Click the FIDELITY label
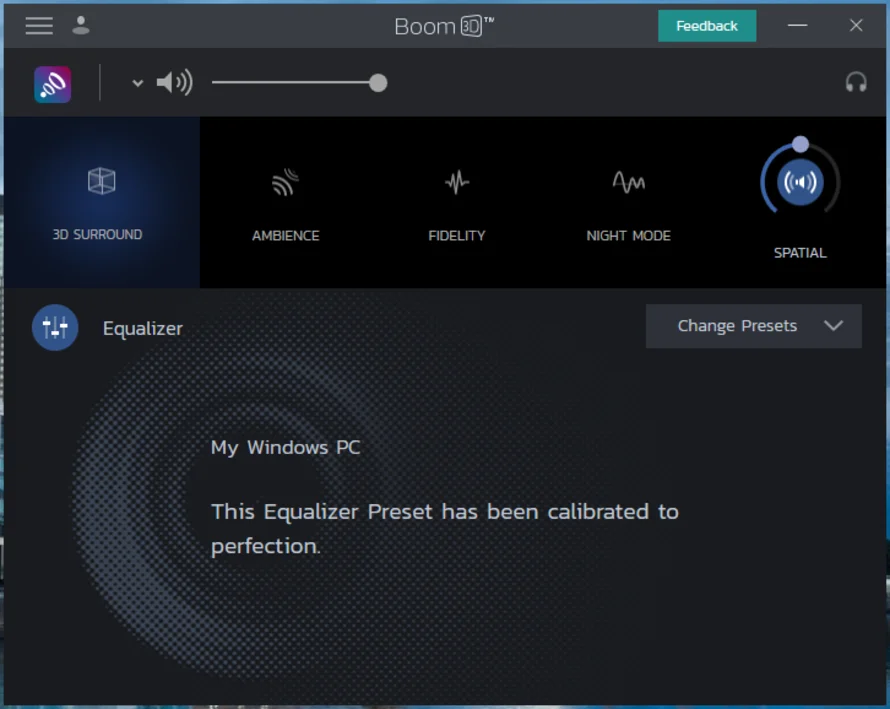This screenshot has width=890, height=709. coord(457,236)
